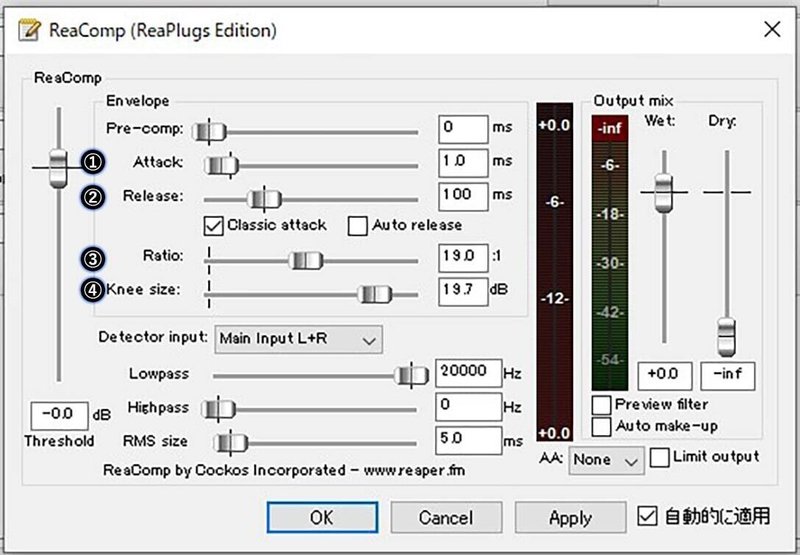Close the ReaComp window
Screen dimensions: 800x555
click(x=772, y=30)
